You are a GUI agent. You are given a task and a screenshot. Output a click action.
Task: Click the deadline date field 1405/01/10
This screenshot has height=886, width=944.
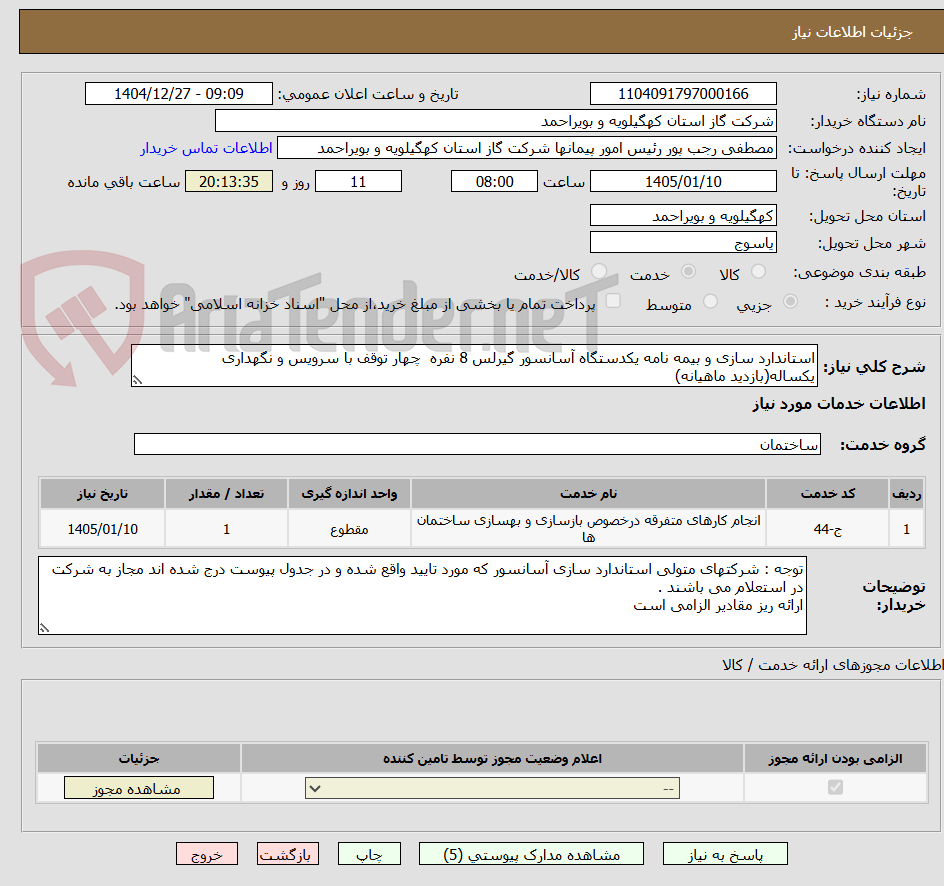tap(683, 181)
